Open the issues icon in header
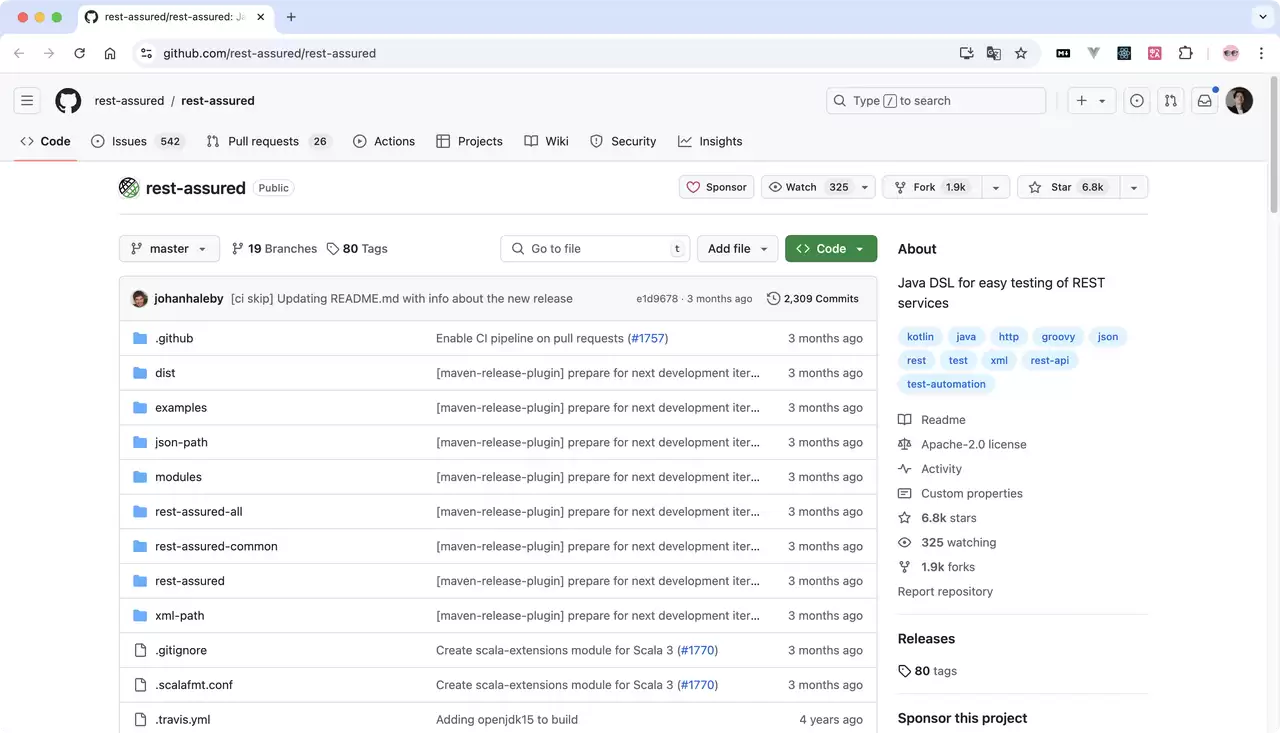The width and height of the screenshot is (1280, 733). 1137,100
